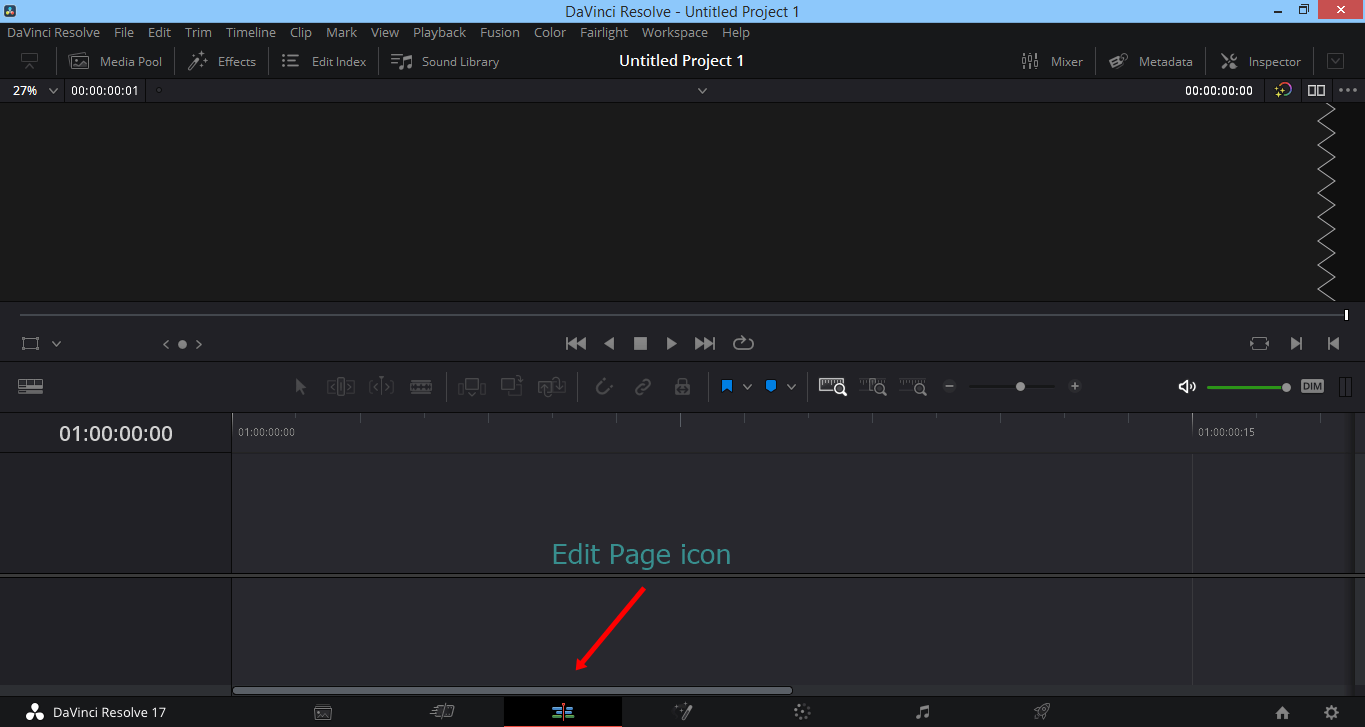Select the Trim Edit mode tool

point(341,386)
